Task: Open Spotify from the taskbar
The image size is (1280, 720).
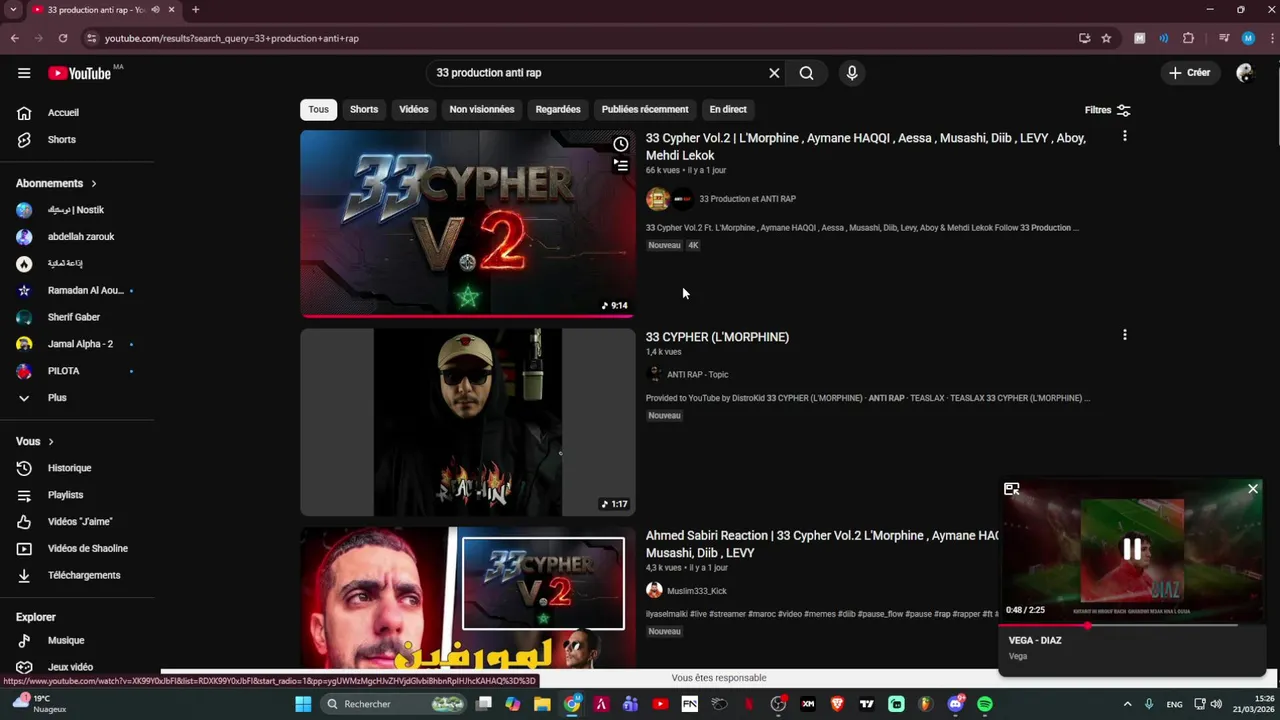Action: tap(985, 704)
